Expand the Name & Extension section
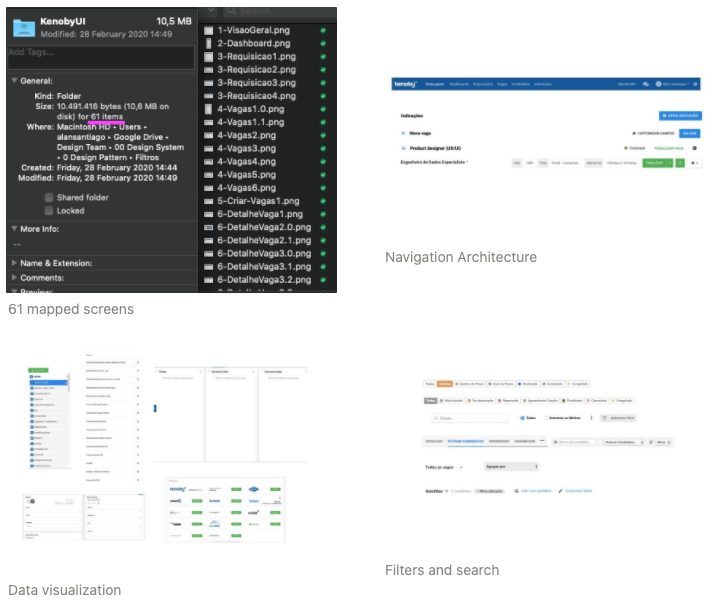This screenshot has width=710, height=605. [14, 263]
